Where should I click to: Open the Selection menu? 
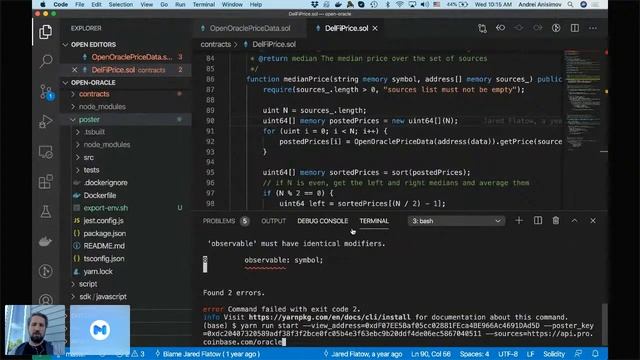(120, 4)
